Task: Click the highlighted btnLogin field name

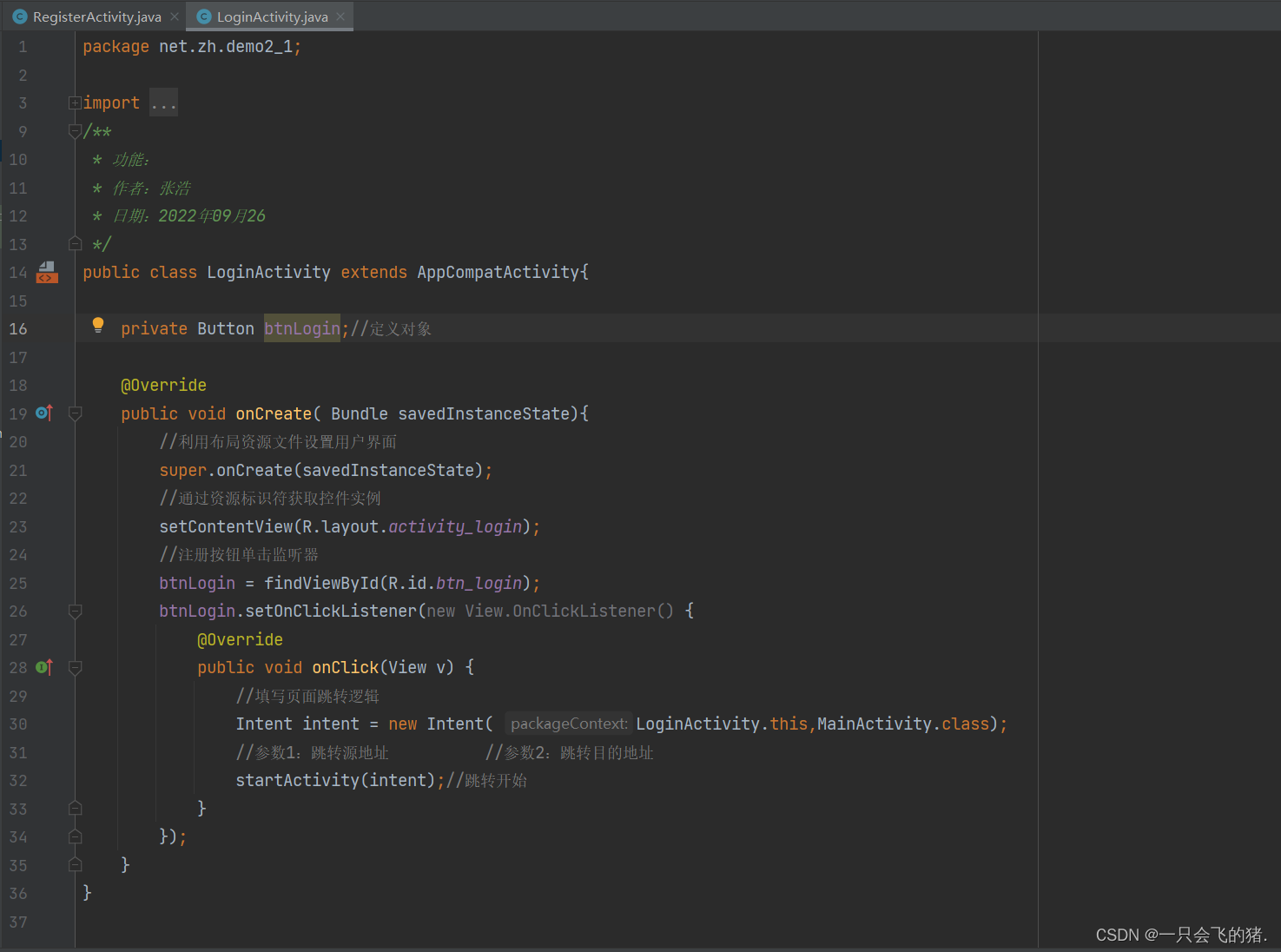Action: click(x=302, y=328)
